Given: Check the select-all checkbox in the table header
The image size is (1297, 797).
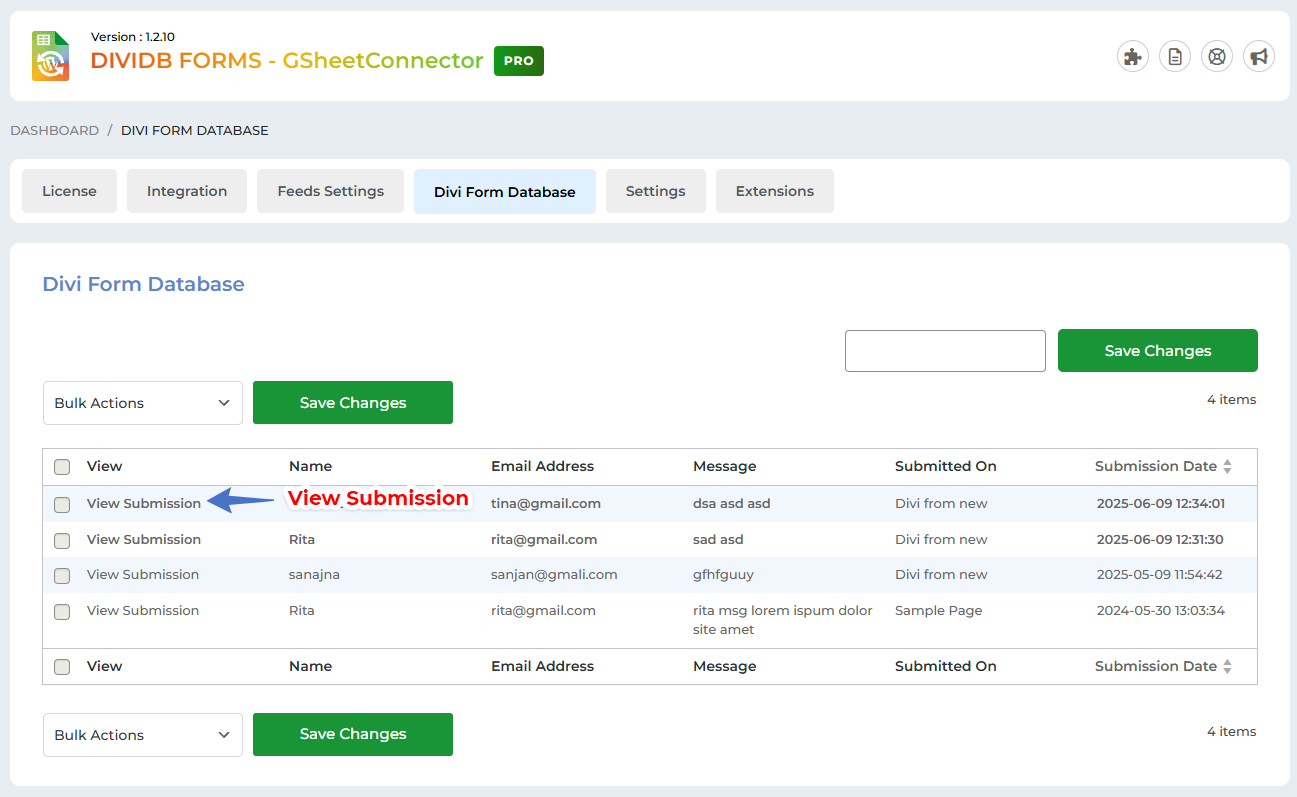Looking at the screenshot, I should 62,467.
